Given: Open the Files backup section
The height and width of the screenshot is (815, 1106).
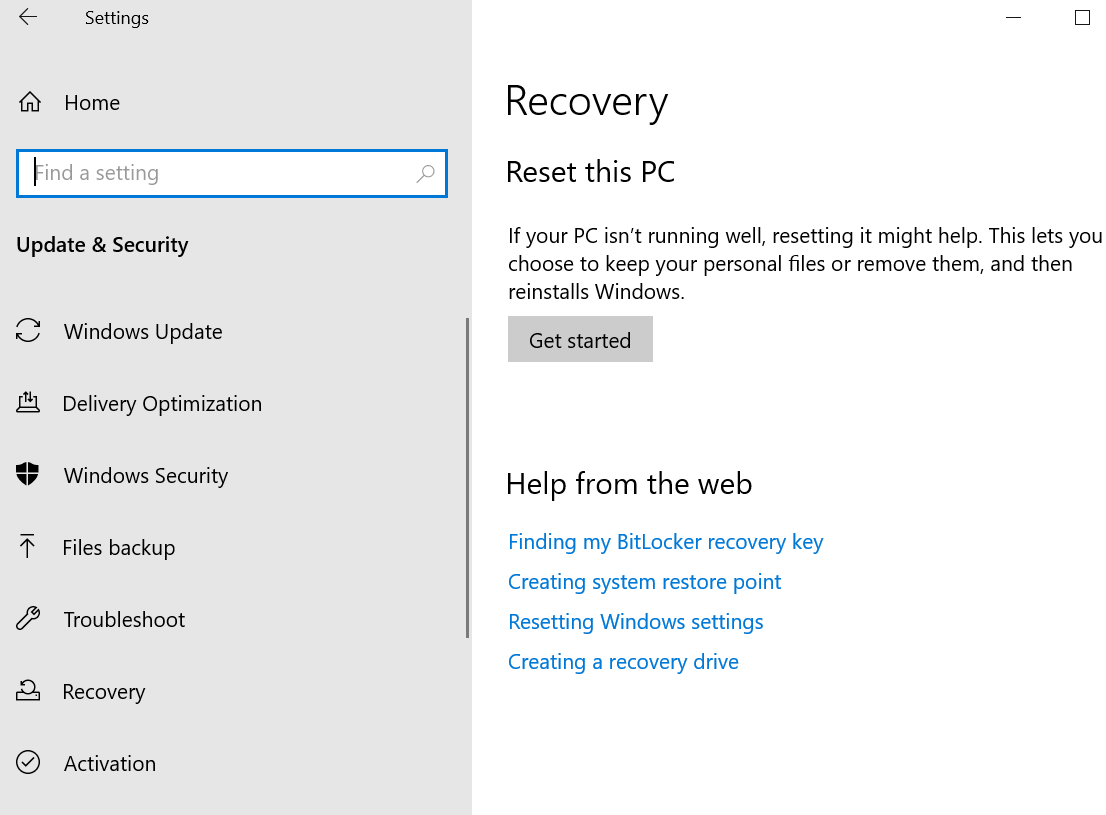Looking at the screenshot, I should 118,548.
